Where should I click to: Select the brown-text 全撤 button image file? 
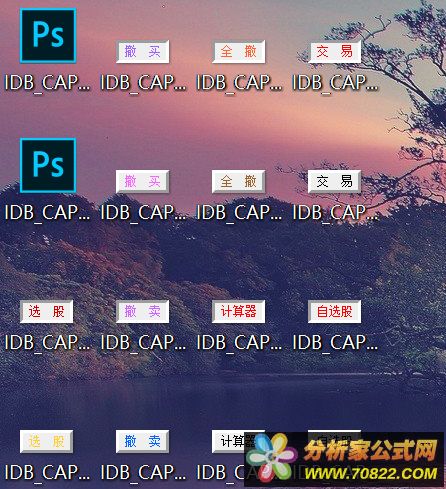pos(239,182)
